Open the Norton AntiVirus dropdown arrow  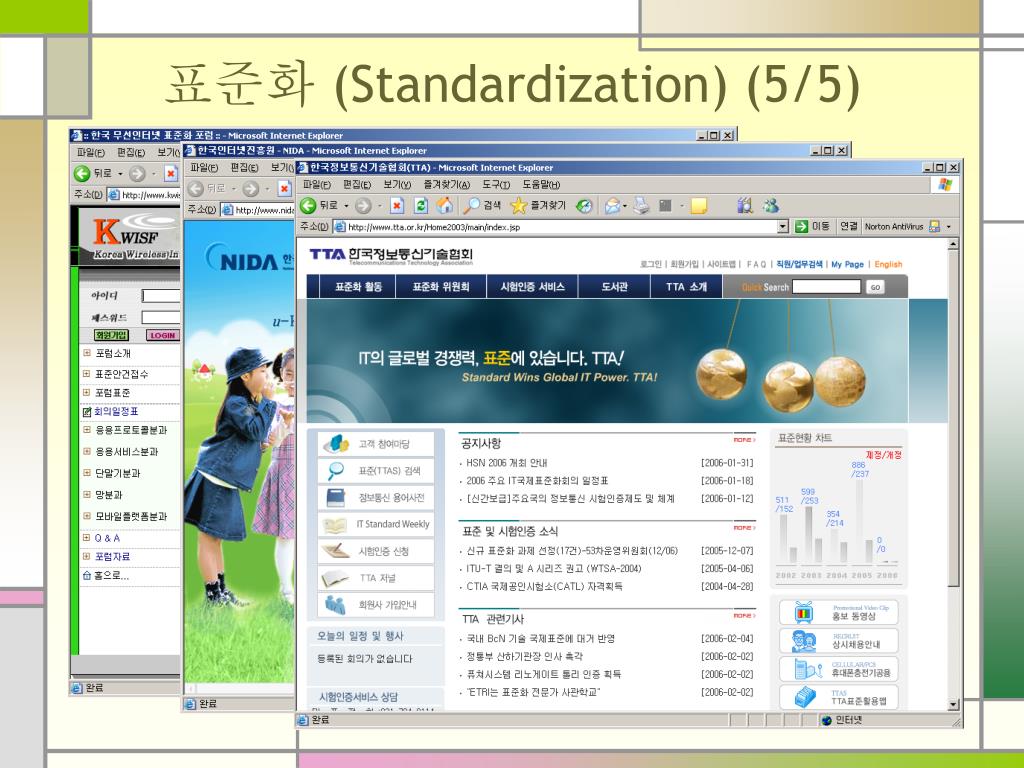tap(949, 227)
